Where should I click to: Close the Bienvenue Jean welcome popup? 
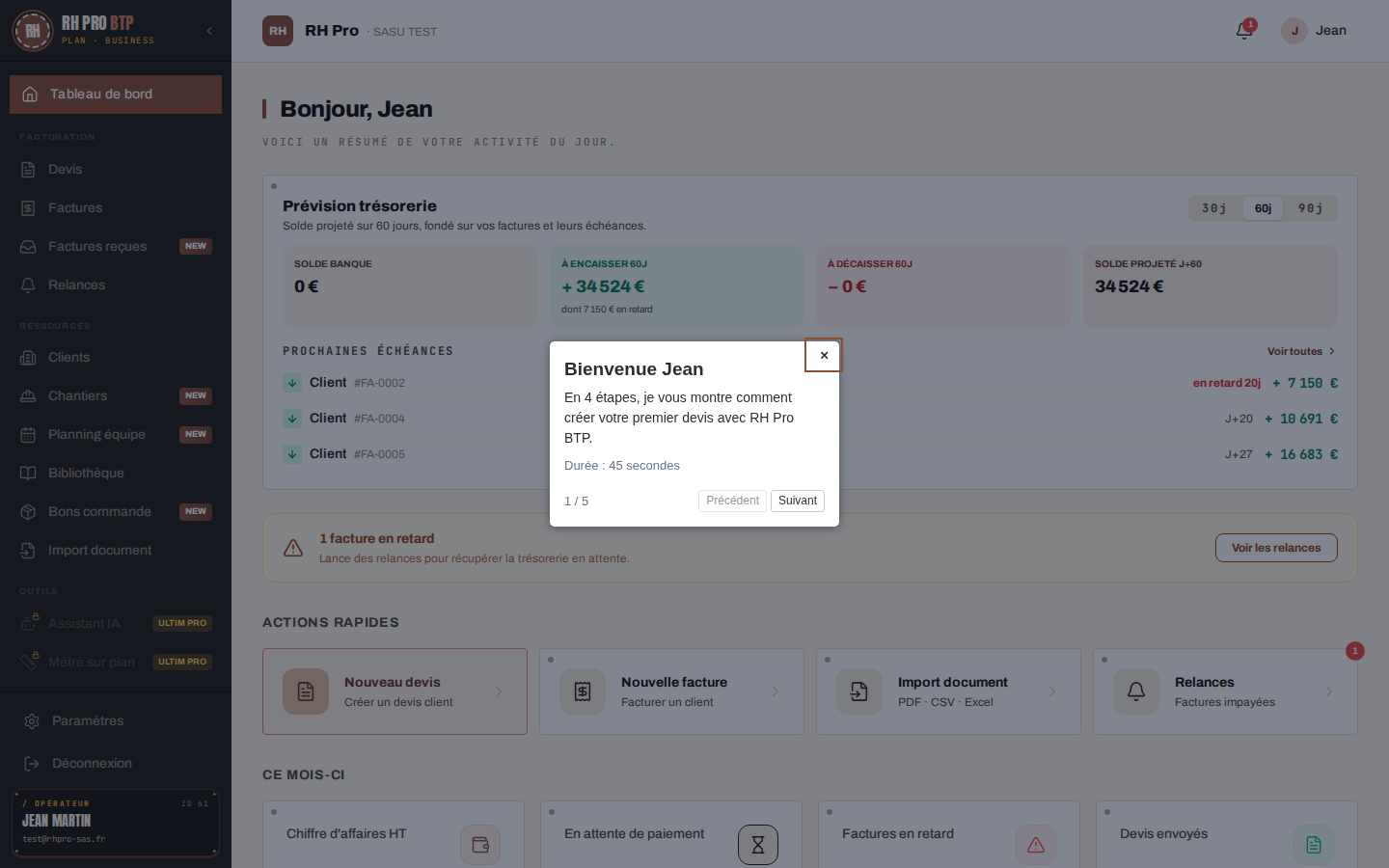pos(824,355)
